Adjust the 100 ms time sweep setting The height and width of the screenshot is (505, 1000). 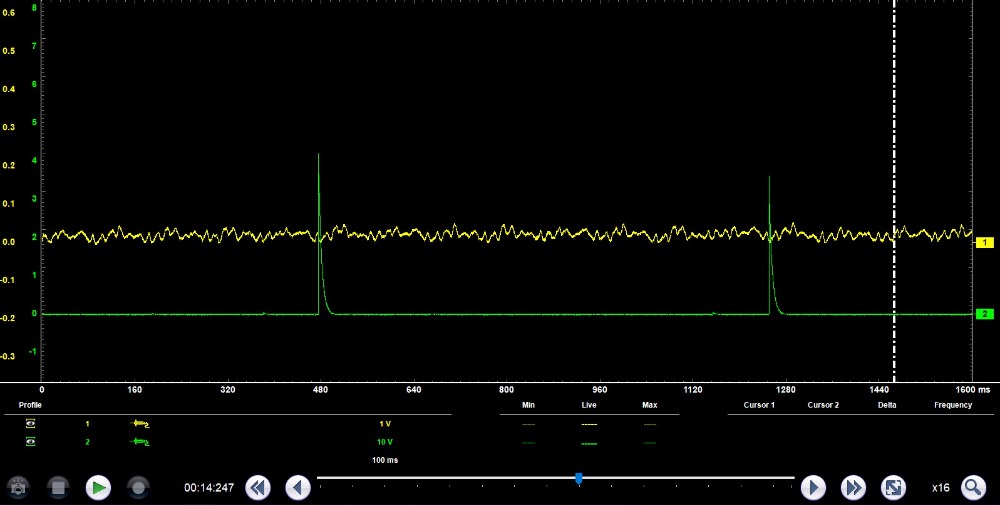coord(384,459)
